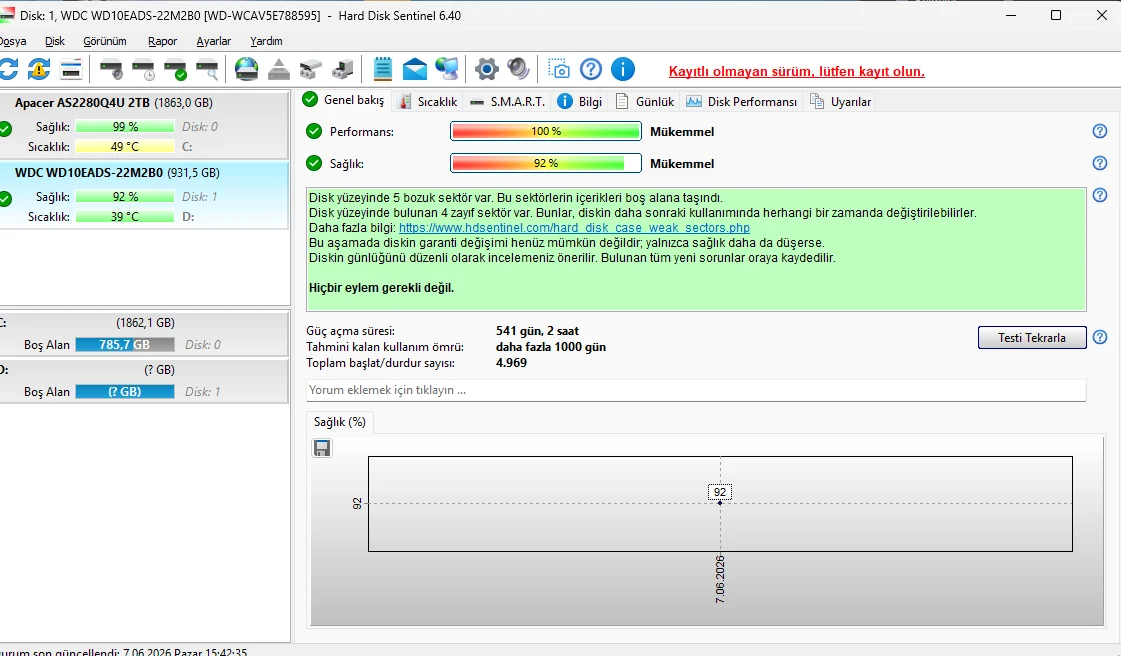Click the Testi Tekrarla button
The image size is (1121, 656).
pyautogui.click(x=1032, y=337)
